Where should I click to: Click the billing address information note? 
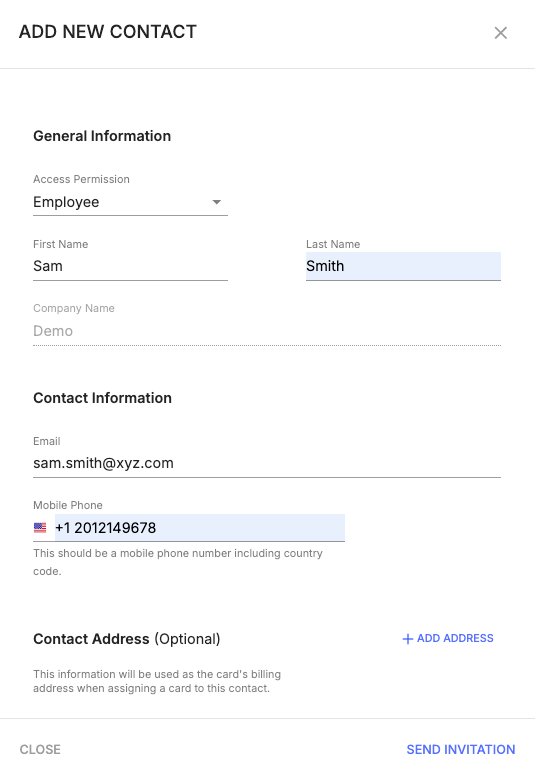(x=157, y=681)
